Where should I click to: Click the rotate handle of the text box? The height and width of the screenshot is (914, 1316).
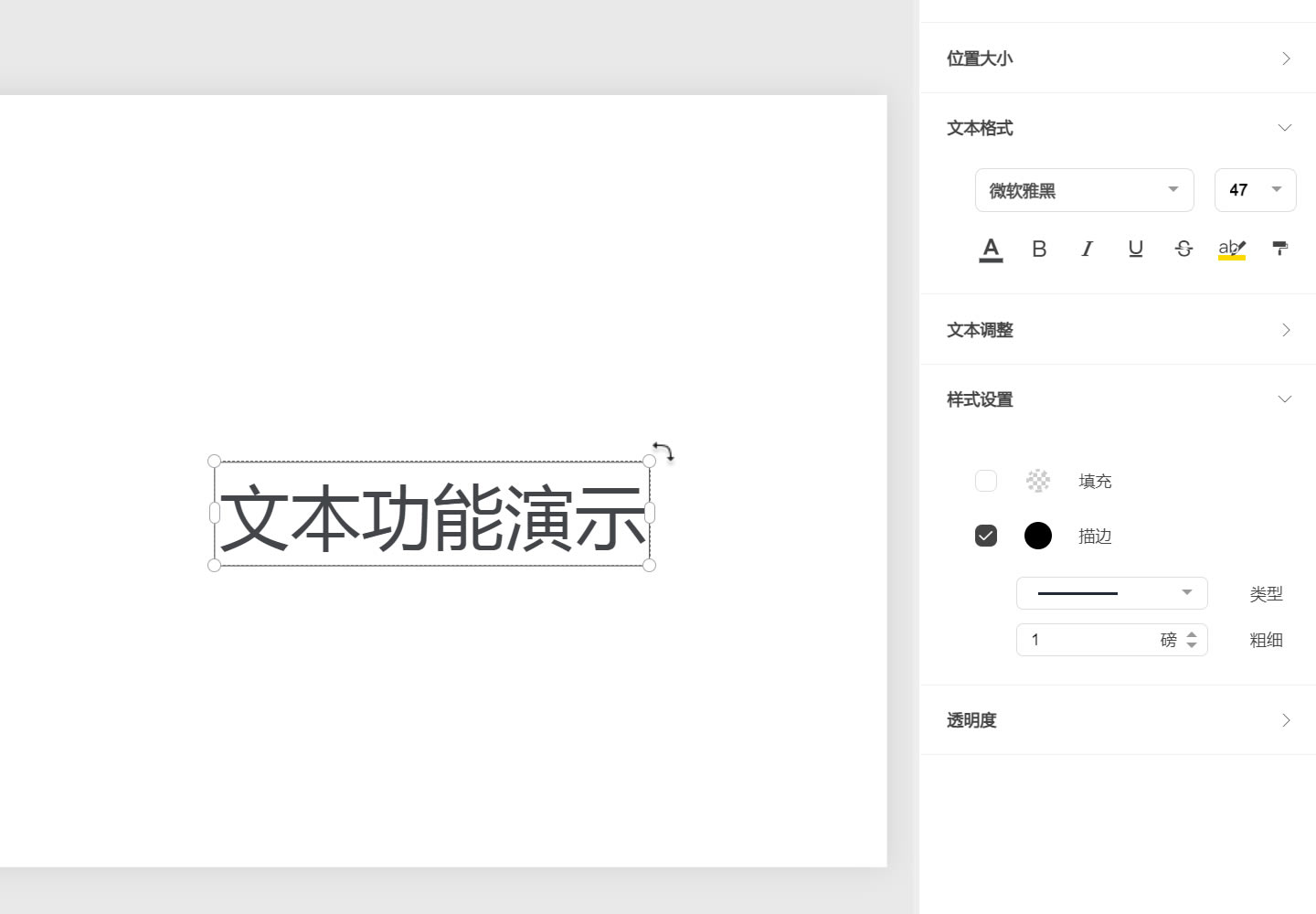663,452
